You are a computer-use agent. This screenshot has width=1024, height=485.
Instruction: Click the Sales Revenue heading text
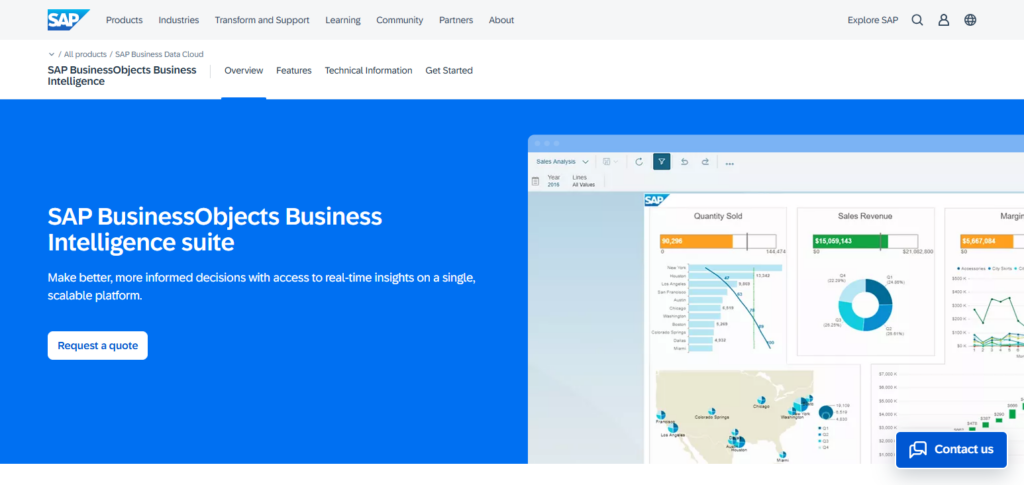pyautogui.click(x=865, y=216)
